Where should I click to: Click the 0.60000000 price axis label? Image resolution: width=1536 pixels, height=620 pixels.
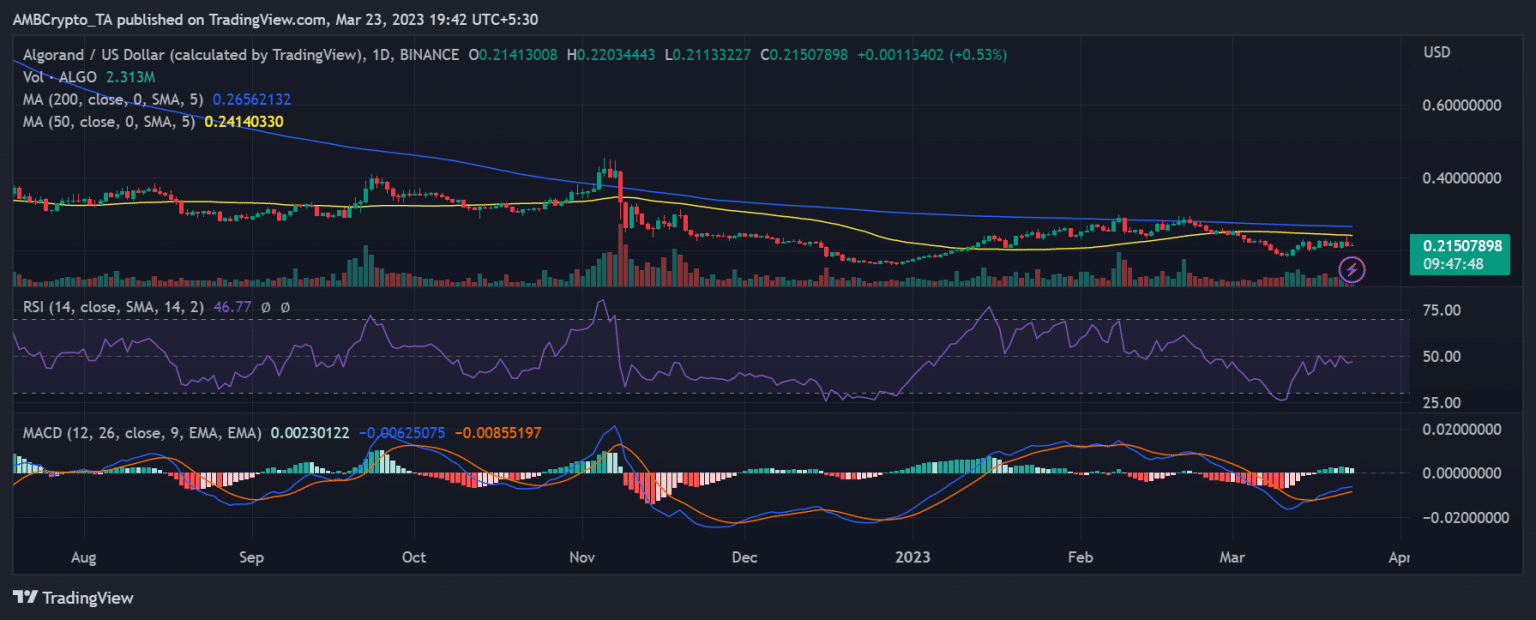[x=1463, y=105]
